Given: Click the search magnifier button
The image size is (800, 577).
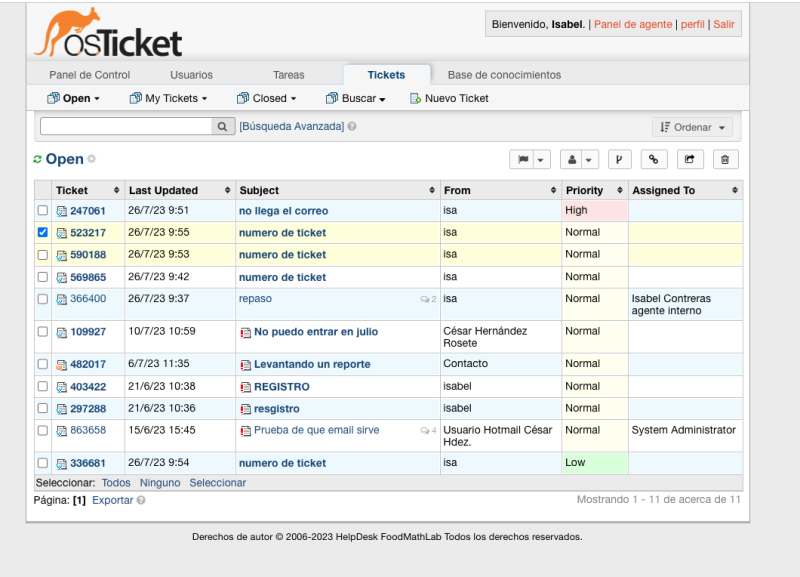Looking at the screenshot, I should click(223, 127).
